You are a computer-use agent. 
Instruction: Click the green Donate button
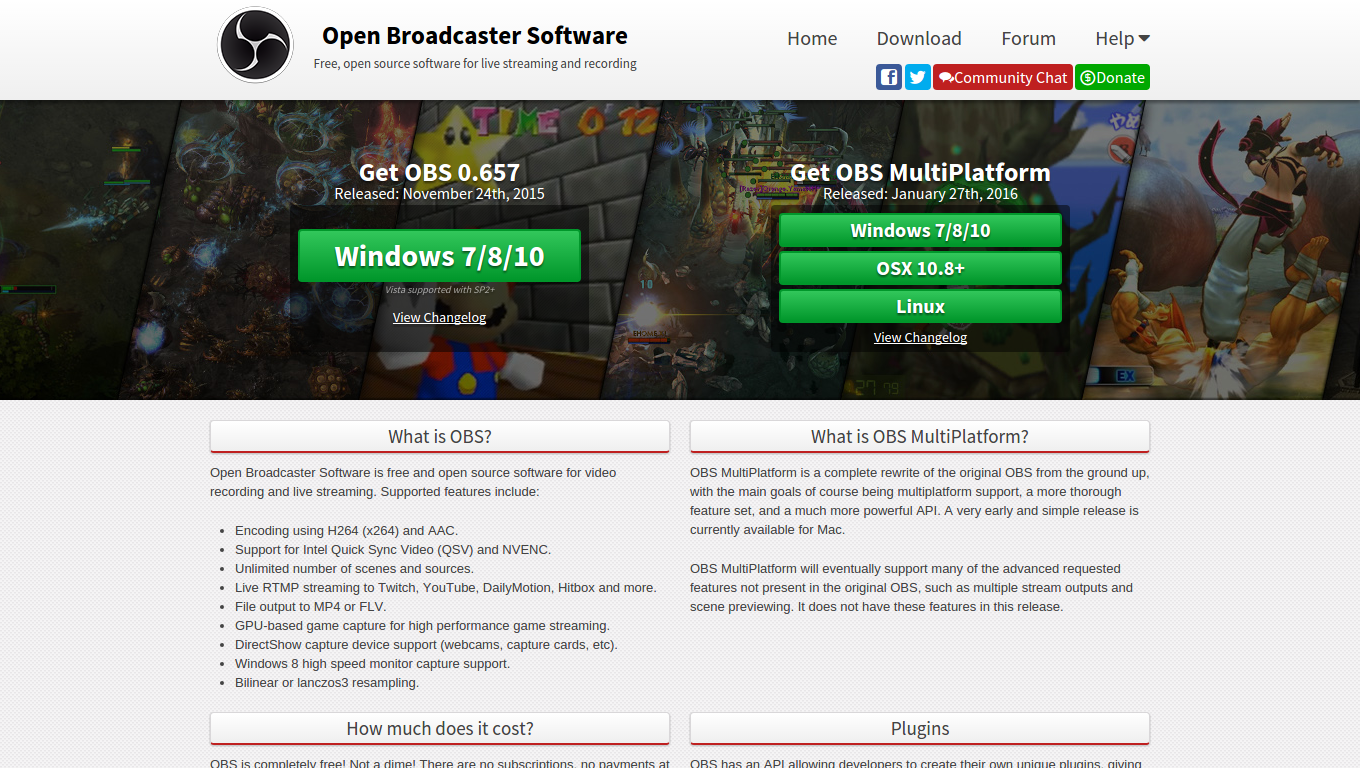[x=1112, y=77]
